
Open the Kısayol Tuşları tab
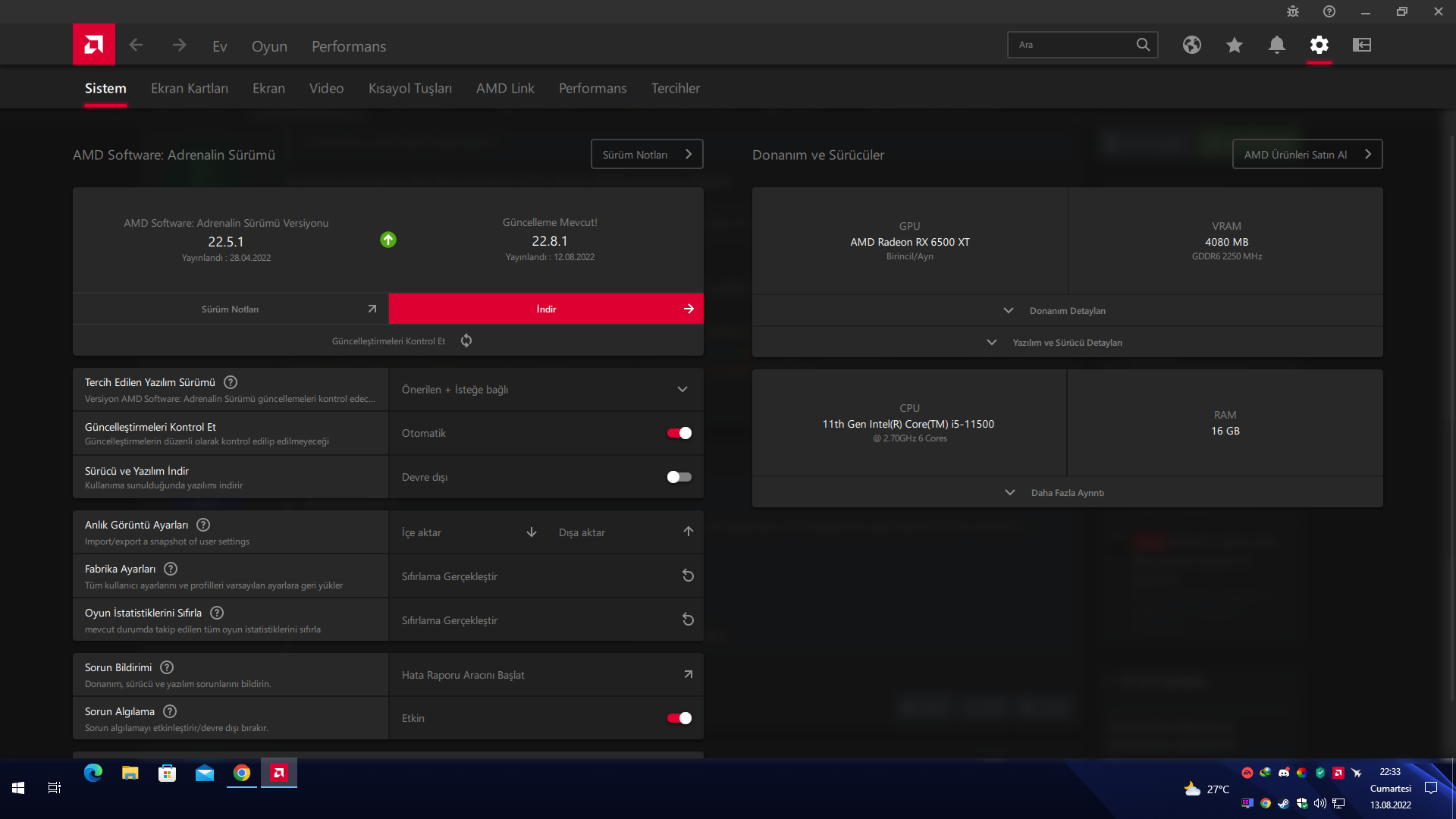pos(409,89)
